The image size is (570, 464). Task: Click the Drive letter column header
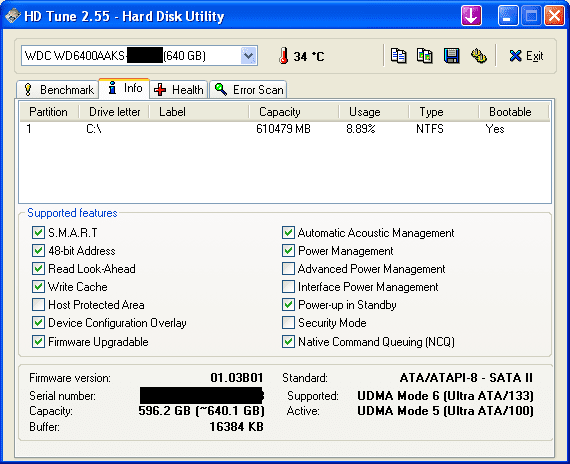point(114,112)
